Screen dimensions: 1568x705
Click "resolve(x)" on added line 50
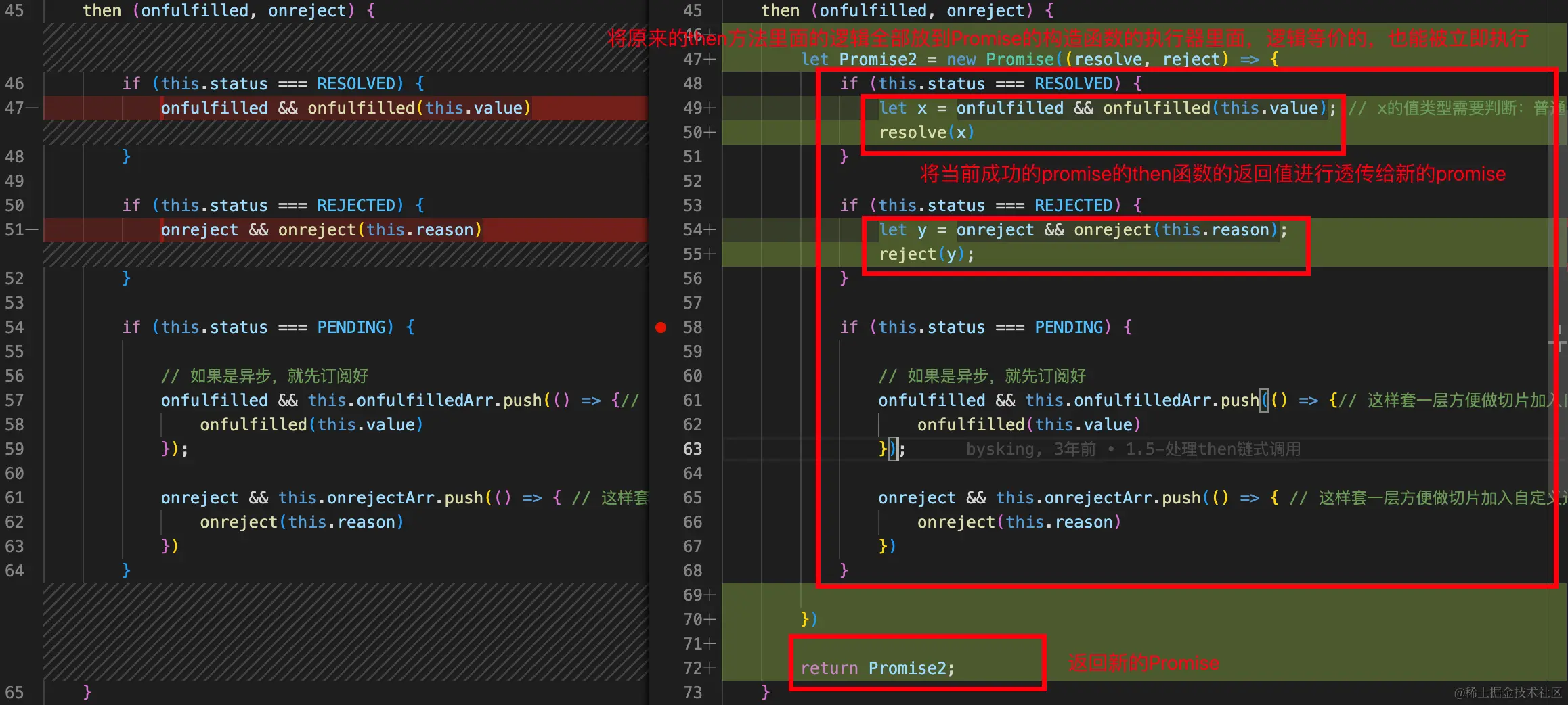tap(926, 133)
